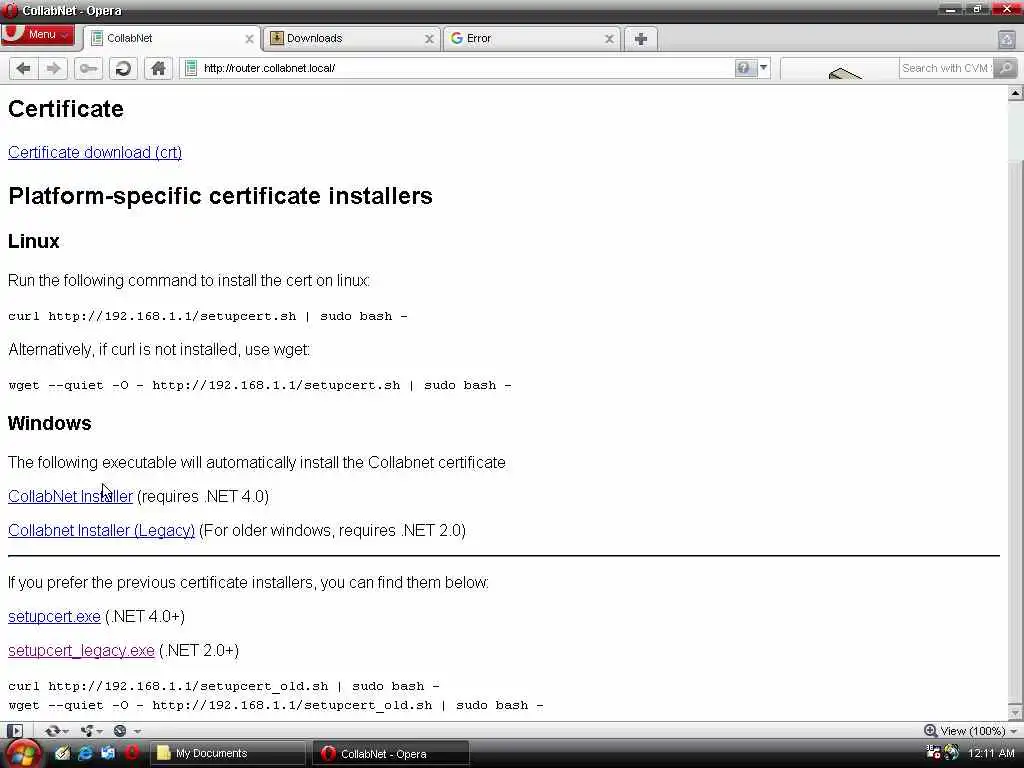The width and height of the screenshot is (1024, 768).
Task: Close the Error tab
Action: [x=609, y=39]
